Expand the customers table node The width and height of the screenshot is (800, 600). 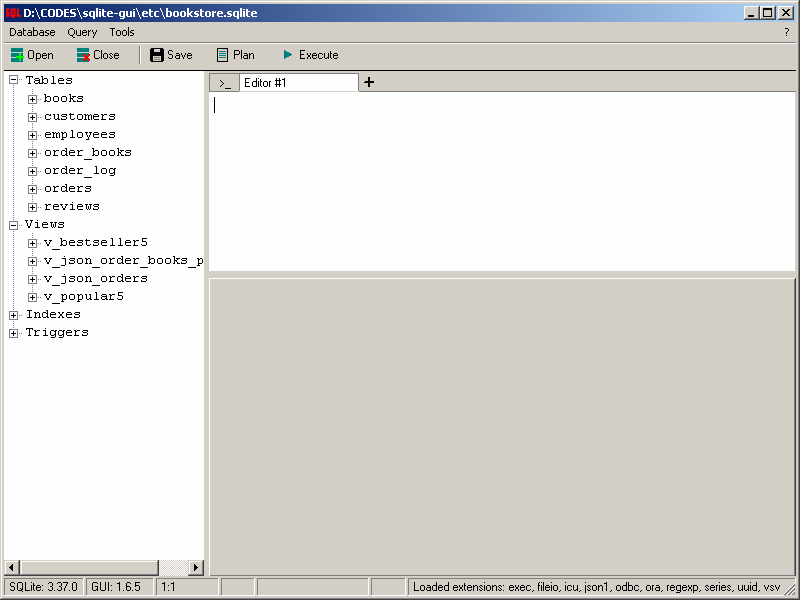[32, 117]
